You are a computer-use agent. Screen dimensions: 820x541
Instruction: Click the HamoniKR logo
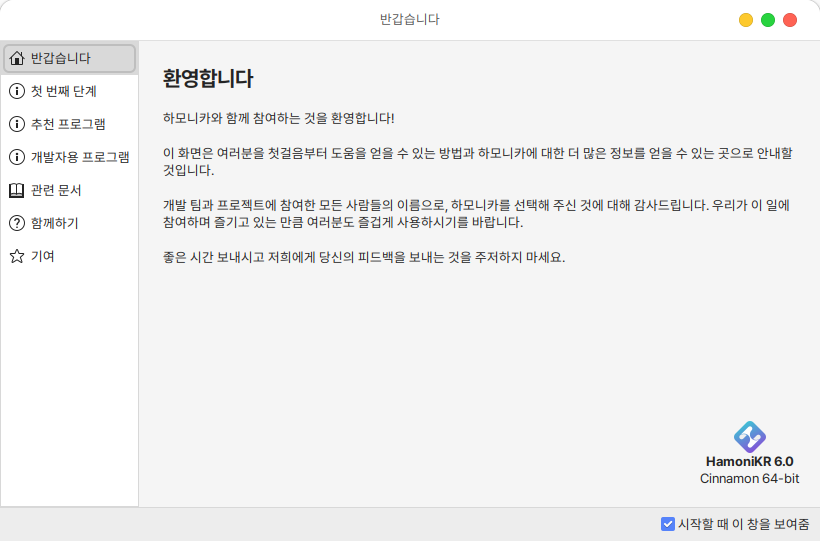(749, 436)
